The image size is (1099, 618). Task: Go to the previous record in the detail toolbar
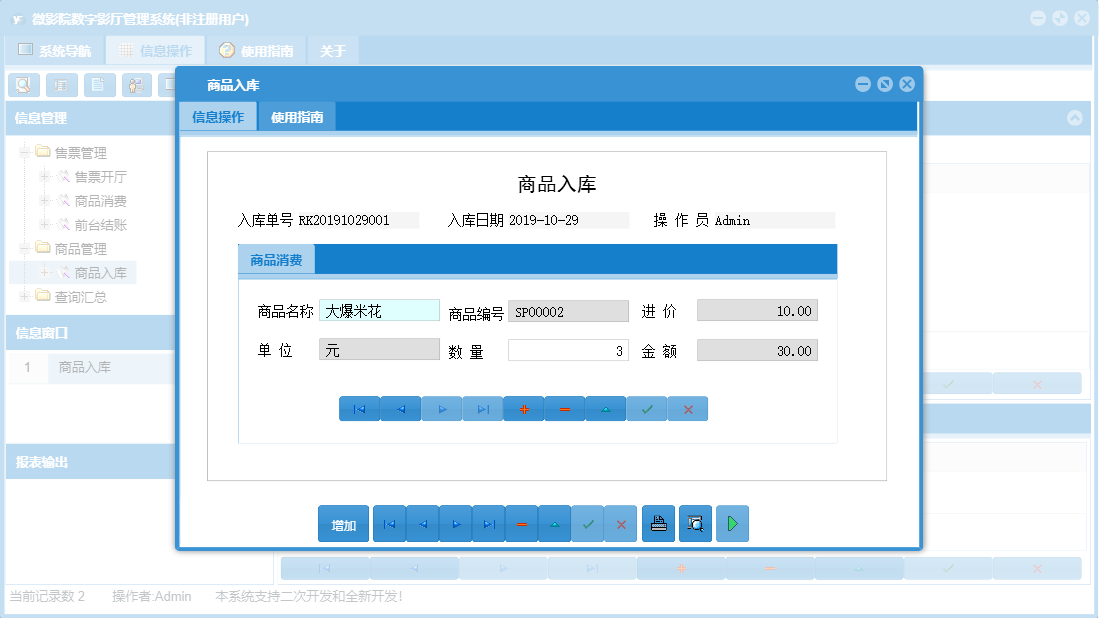tap(400, 408)
